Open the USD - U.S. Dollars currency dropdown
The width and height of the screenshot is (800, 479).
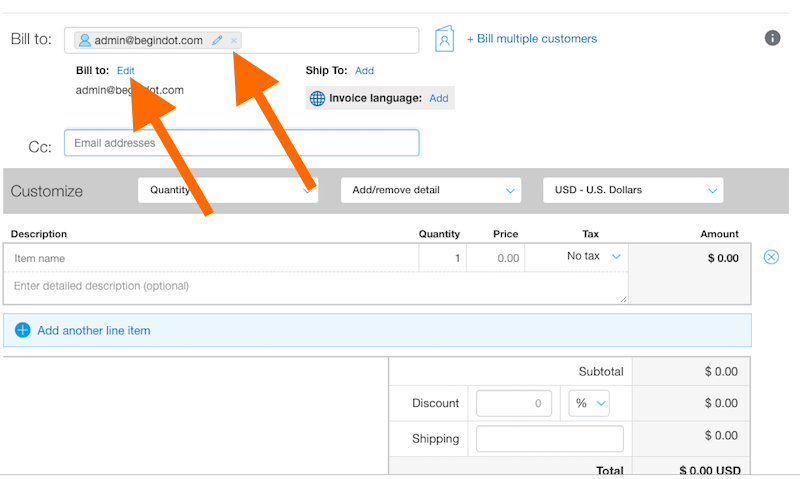point(633,190)
